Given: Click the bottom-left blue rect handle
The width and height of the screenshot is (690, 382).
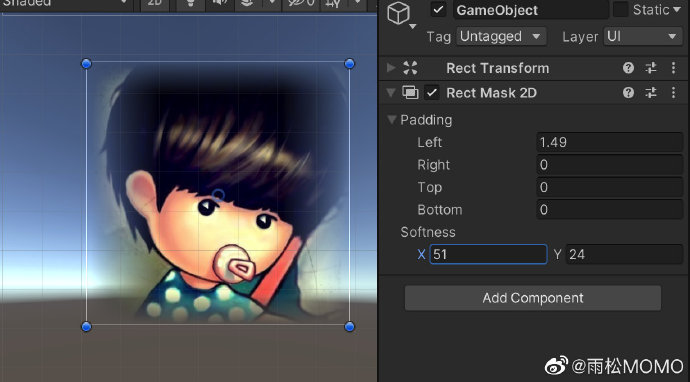Looking at the screenshot, I should click(x=86, y=327).
